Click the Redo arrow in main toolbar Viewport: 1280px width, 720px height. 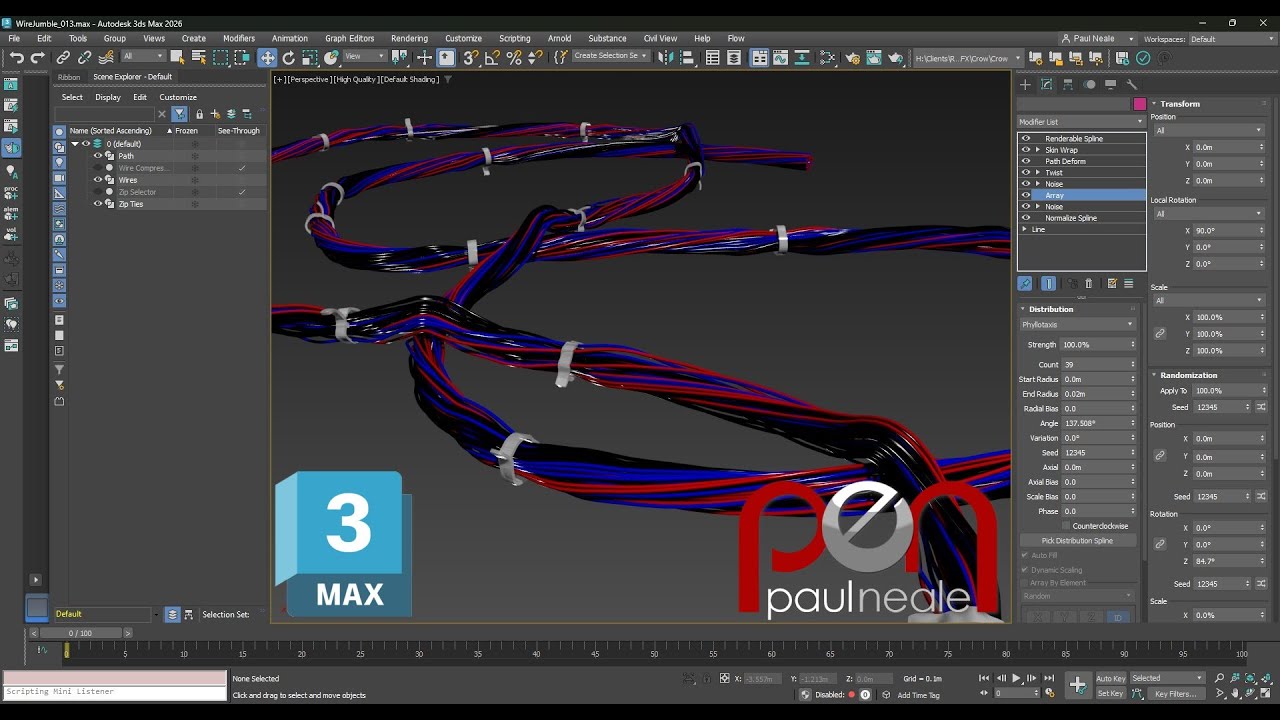(x=38, y=58)
